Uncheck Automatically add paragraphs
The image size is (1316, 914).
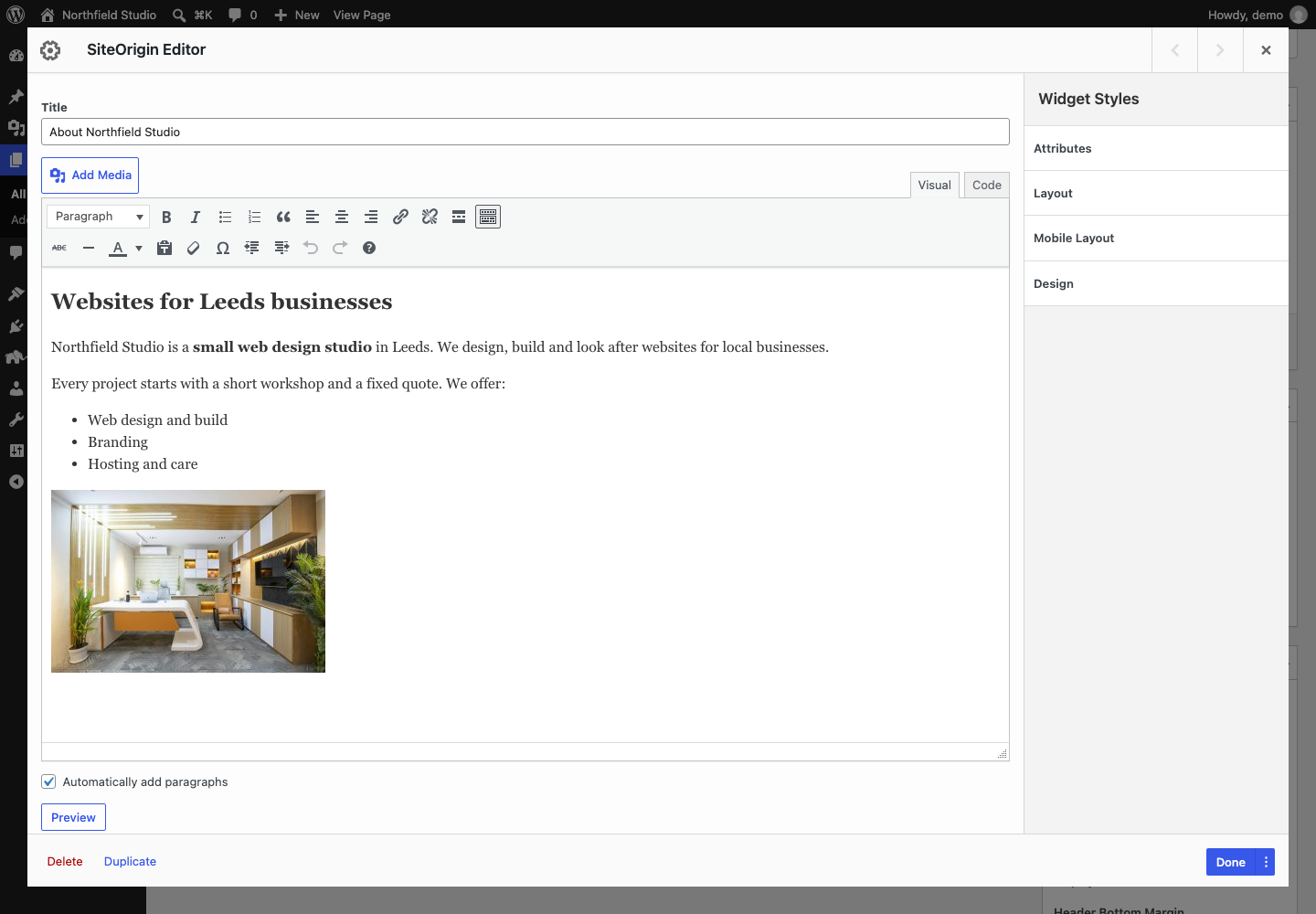pyautogui.click(x=48, y=781)
